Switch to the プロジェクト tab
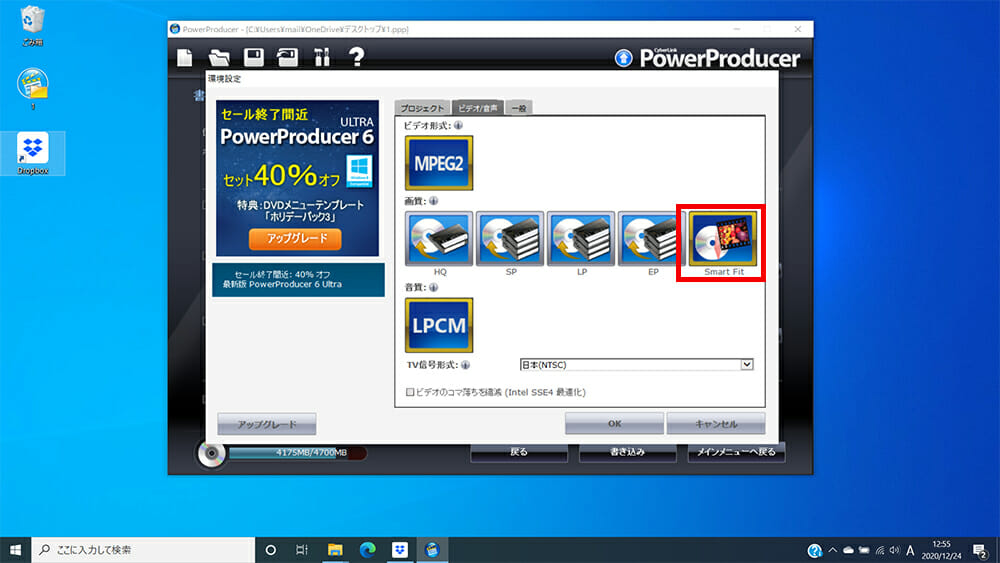This screenshot has height=563, width=1000. [422, 108]
